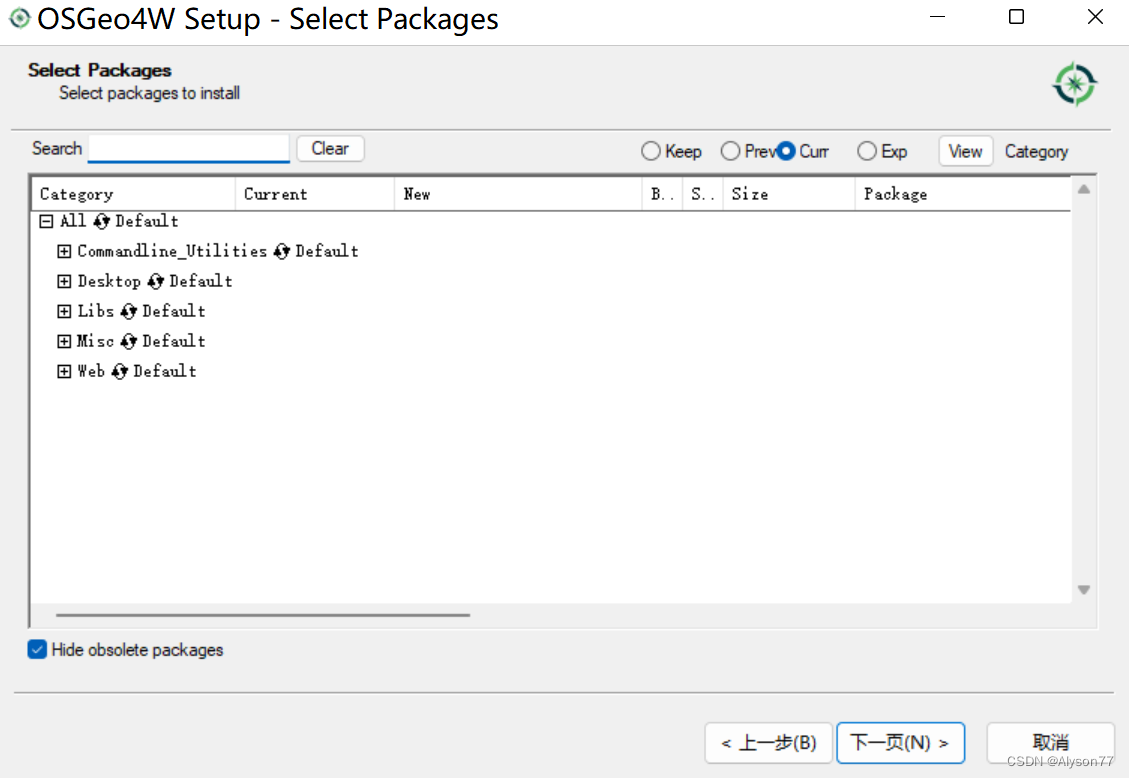
Task: Click the Category view mode label
Action: pyautogui.click(x=1036, y=152)
